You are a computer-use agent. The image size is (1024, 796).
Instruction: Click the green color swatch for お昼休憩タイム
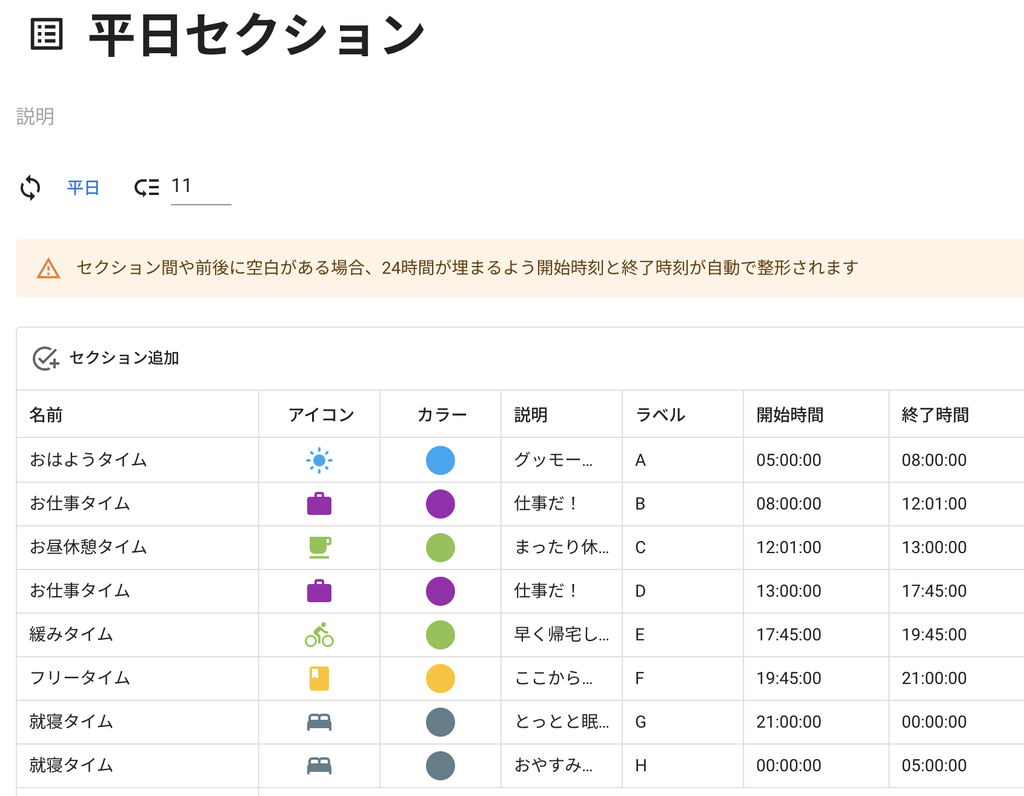pyautogui.click(x=441, y=547)
